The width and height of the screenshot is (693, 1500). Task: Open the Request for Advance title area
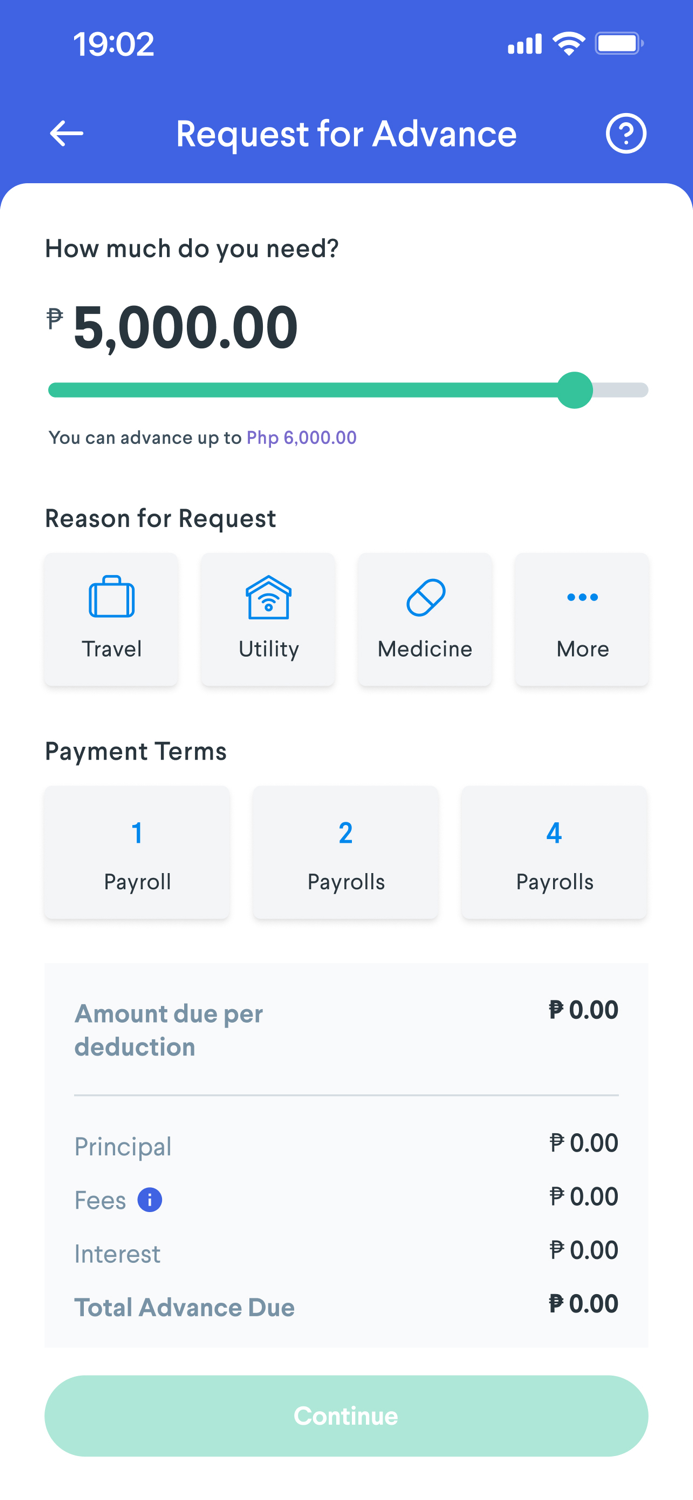(346, 133)
